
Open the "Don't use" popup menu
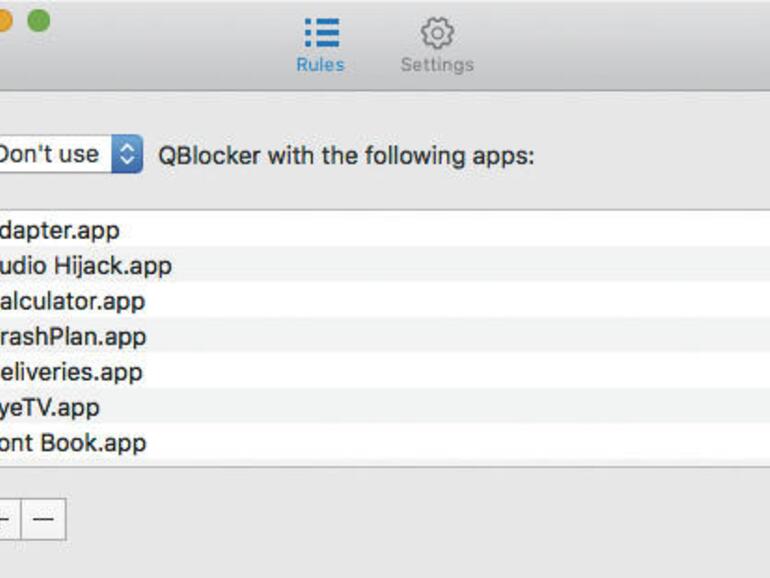(71, 154)
